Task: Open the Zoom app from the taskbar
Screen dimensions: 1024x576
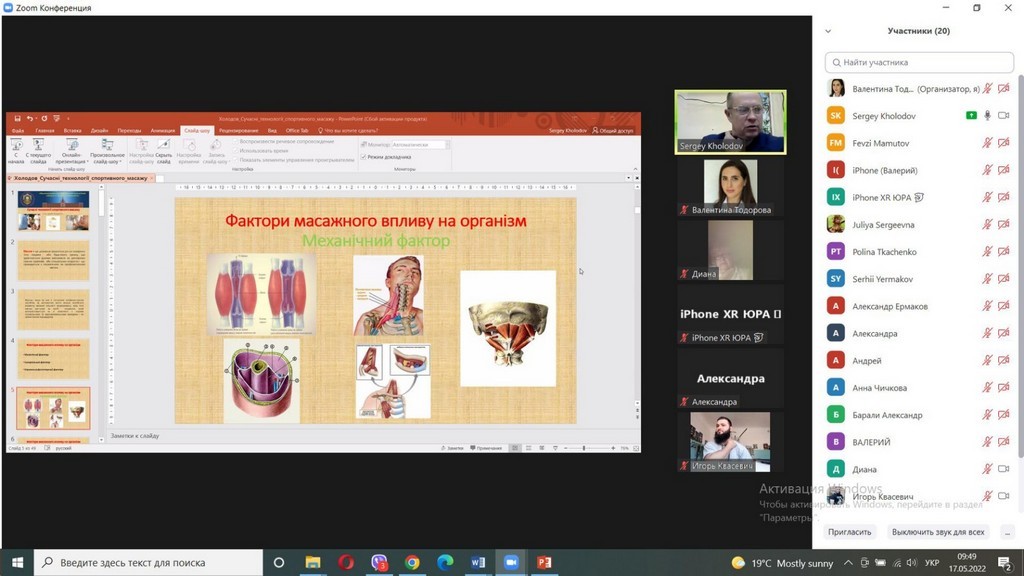Action: 510,563
